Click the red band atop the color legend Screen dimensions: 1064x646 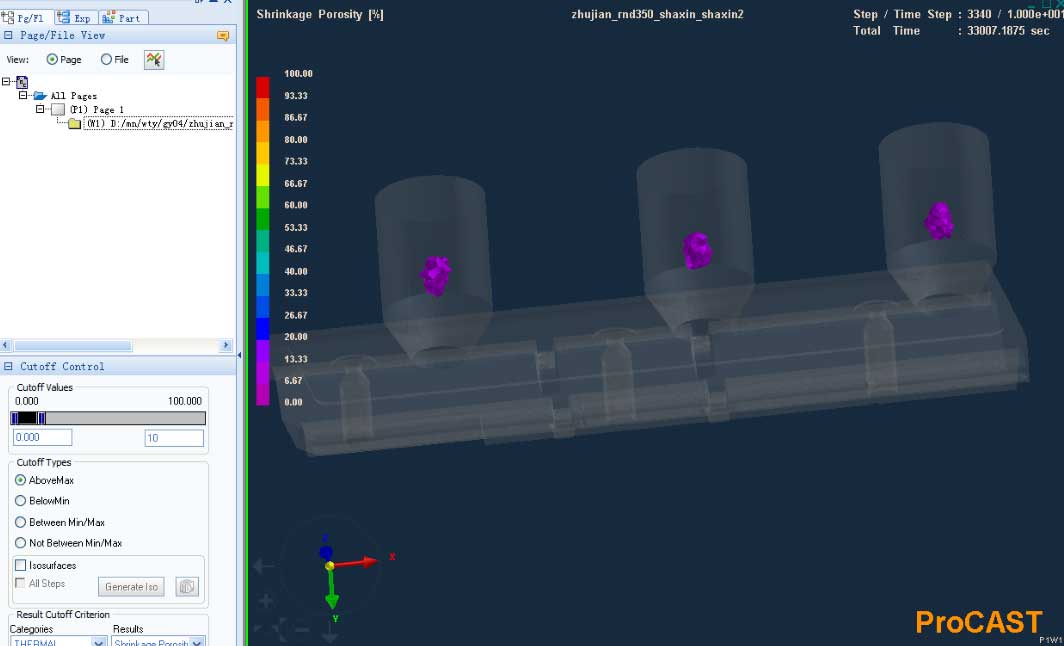click(x=263, y=88)
